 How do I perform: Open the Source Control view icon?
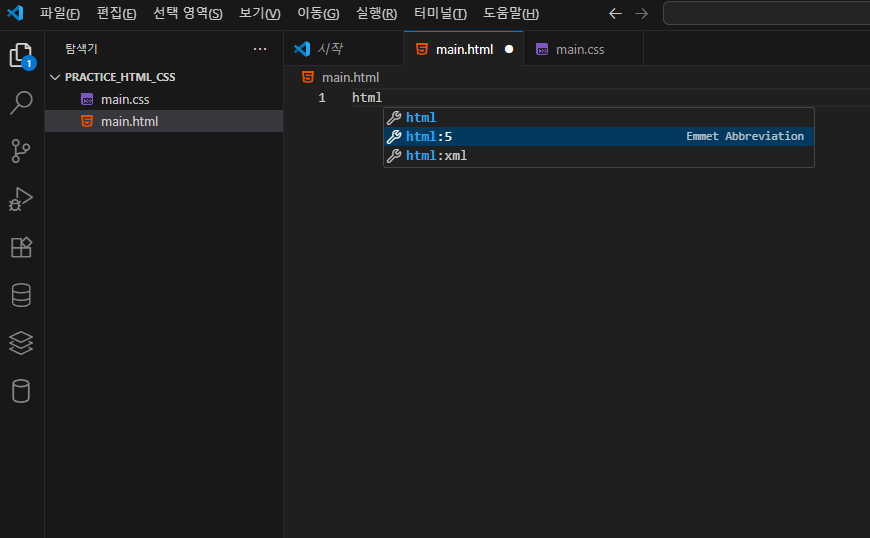tap(21, 151)
